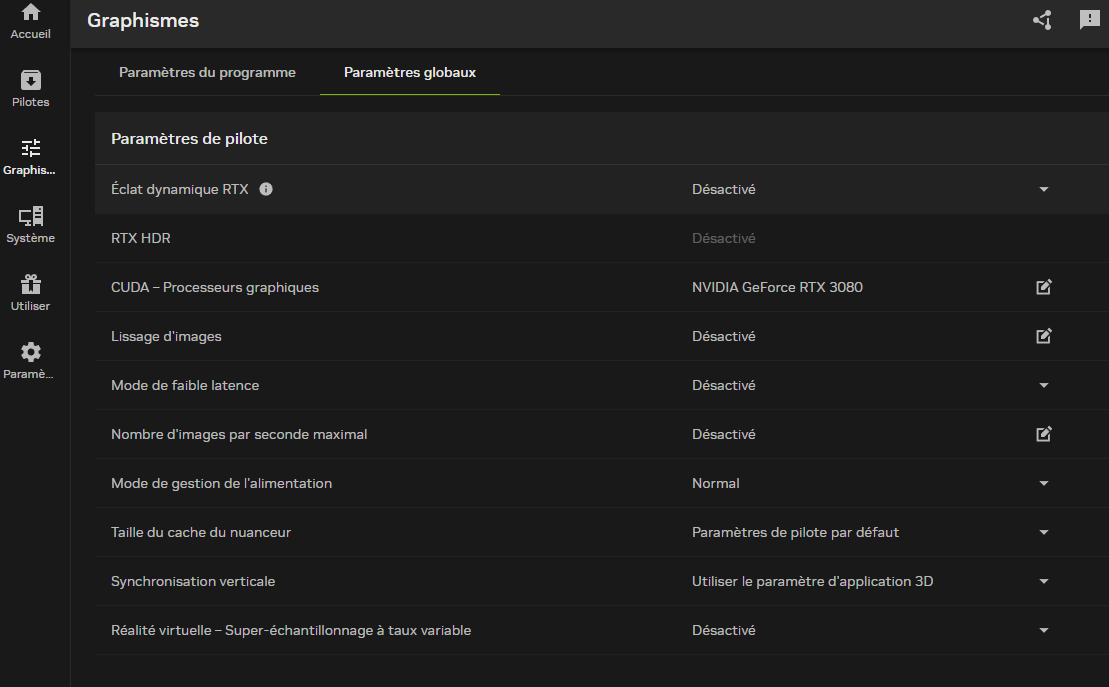Open the feedback notification icon
This screenshot has height=687, width=1109.
tap(1089, 20)
